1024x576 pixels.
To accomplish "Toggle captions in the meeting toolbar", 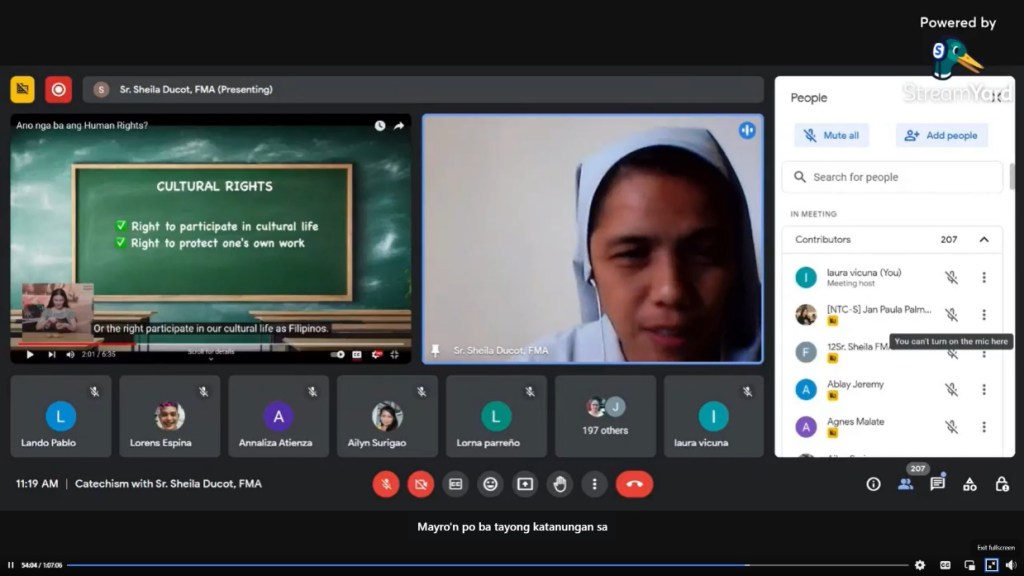I will pyautogui.click(x=455, y=484).
